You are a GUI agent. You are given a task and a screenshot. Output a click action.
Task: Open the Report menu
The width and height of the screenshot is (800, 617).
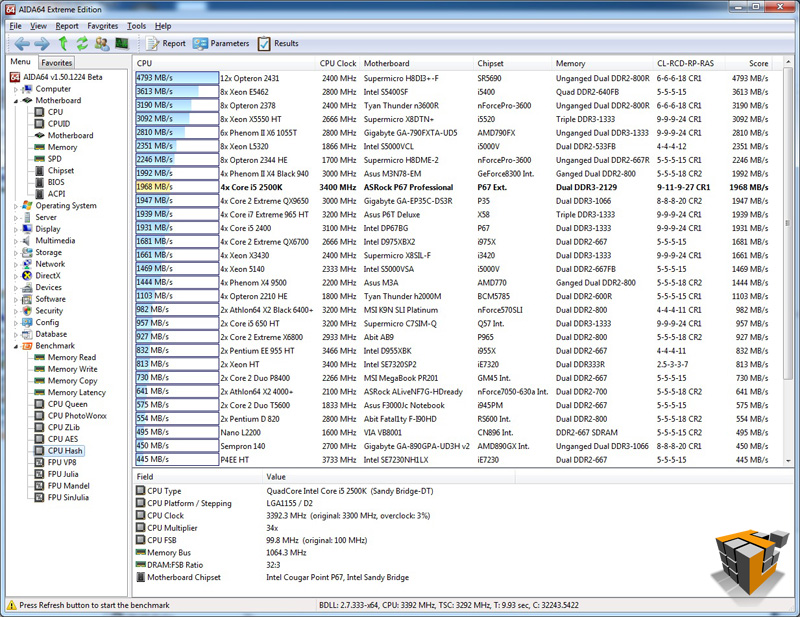[67, 26]
